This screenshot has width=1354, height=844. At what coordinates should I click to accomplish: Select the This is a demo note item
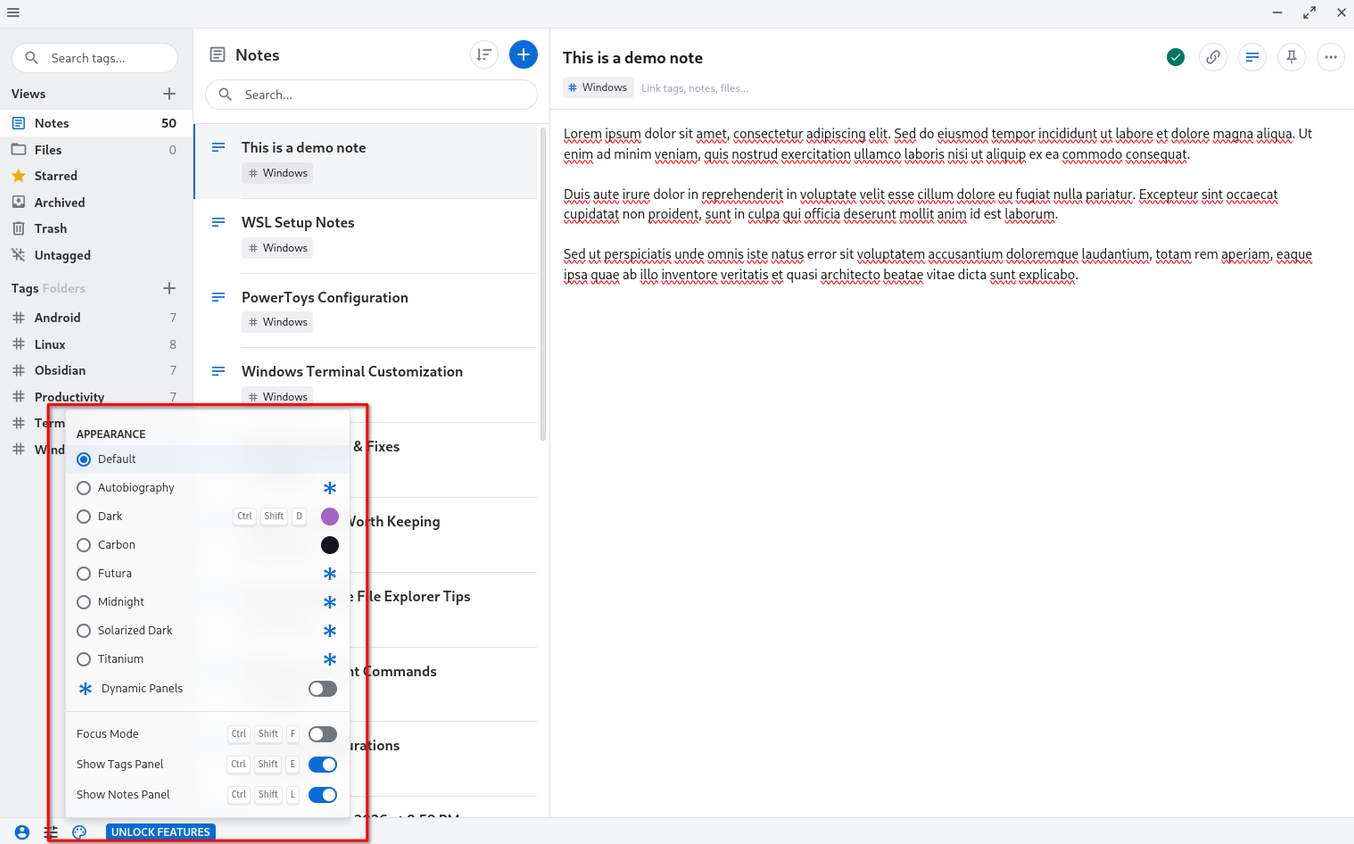pyautogui.click(x=366, y=161)
